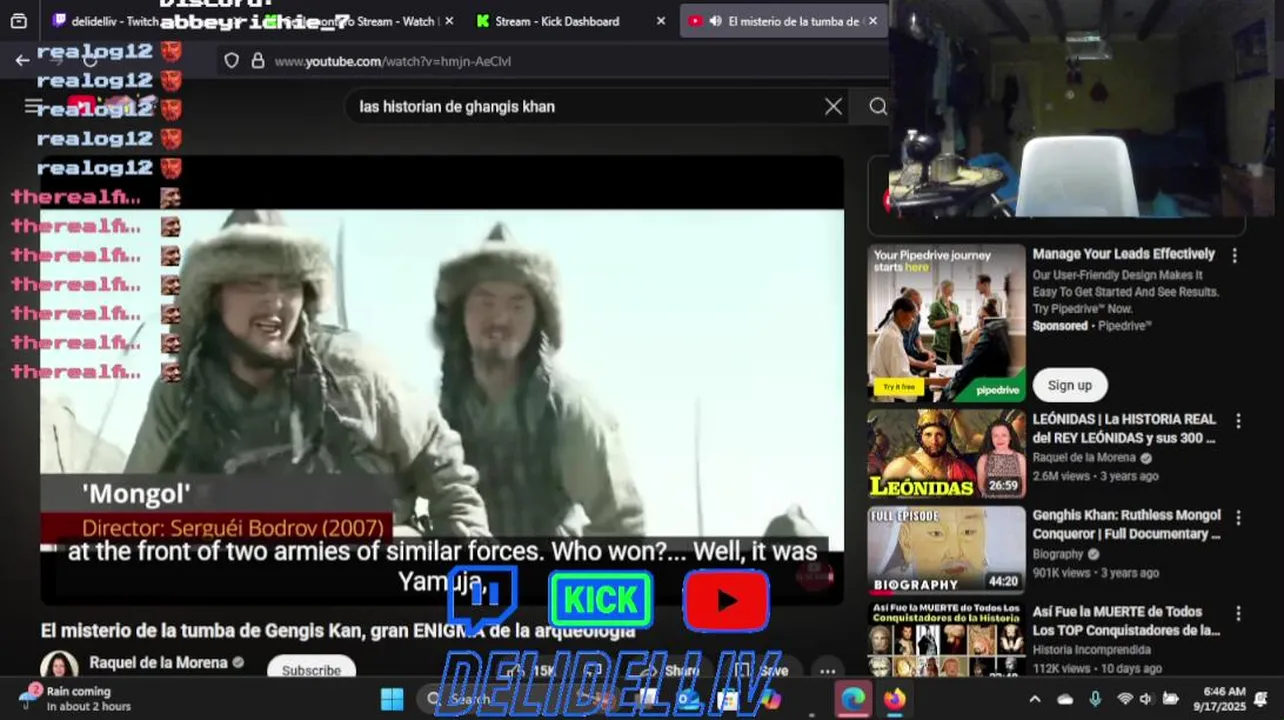Click the Mongol movie video player
Image resolution: width=1284 pixels, height=720 pixels.
coord(442,380)
